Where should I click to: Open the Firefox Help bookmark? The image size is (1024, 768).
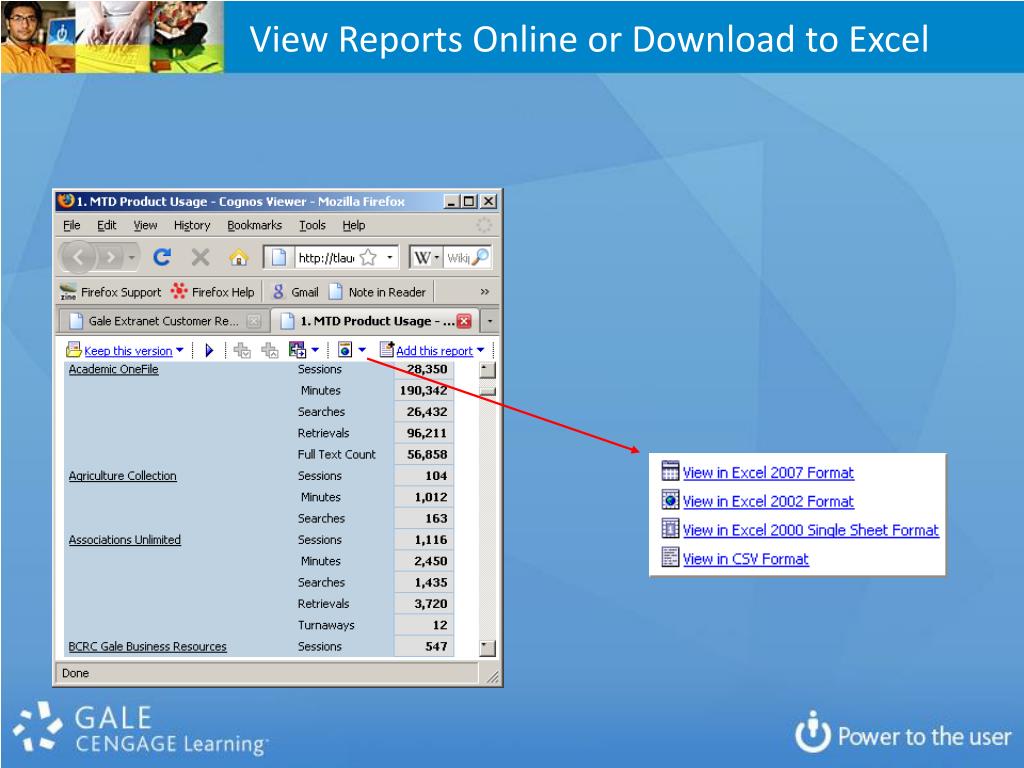point(212,292)
